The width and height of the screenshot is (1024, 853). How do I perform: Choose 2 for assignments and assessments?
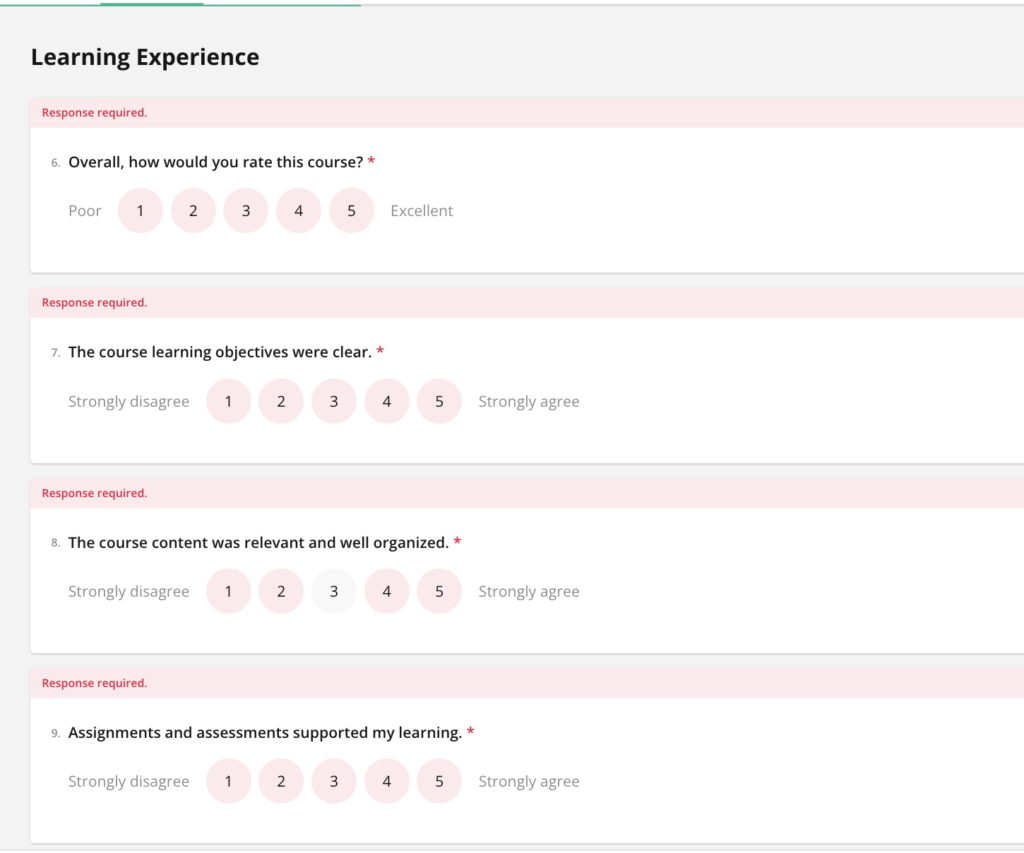[281, 781]
